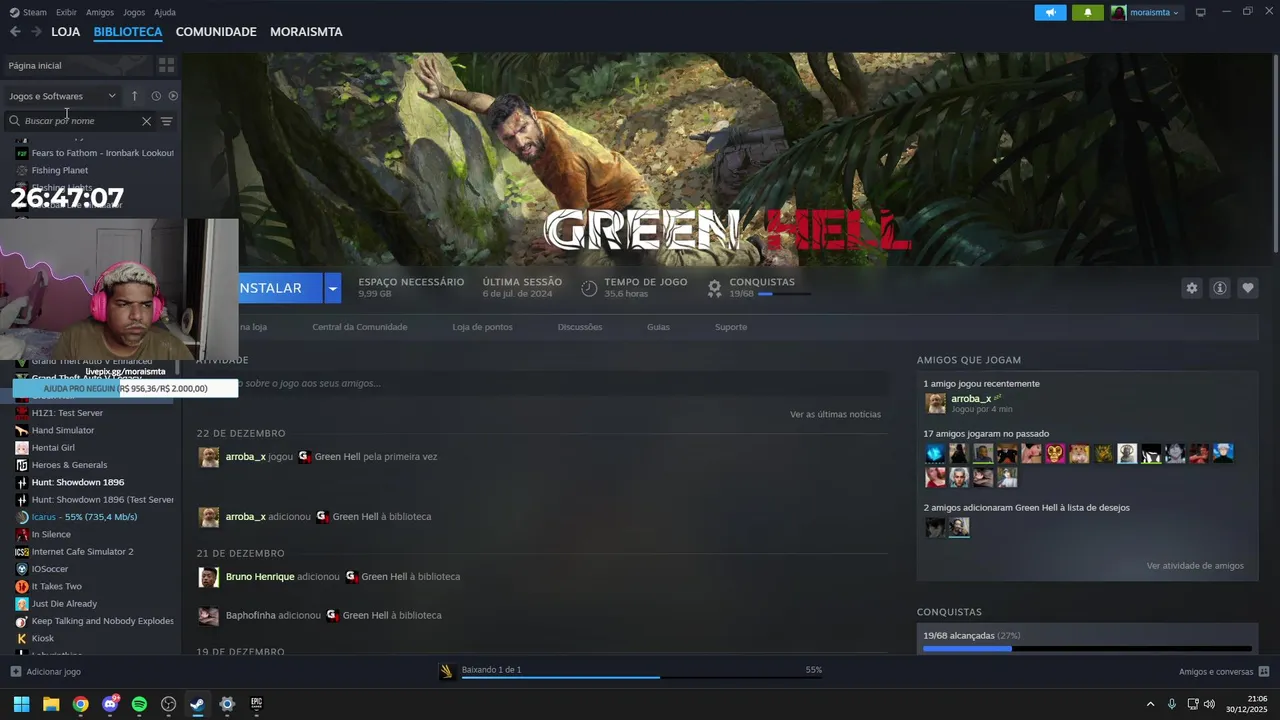Open the Suporte tab
The height and width of the screenshot is (720, 1280).
click(x=731, y=327)
